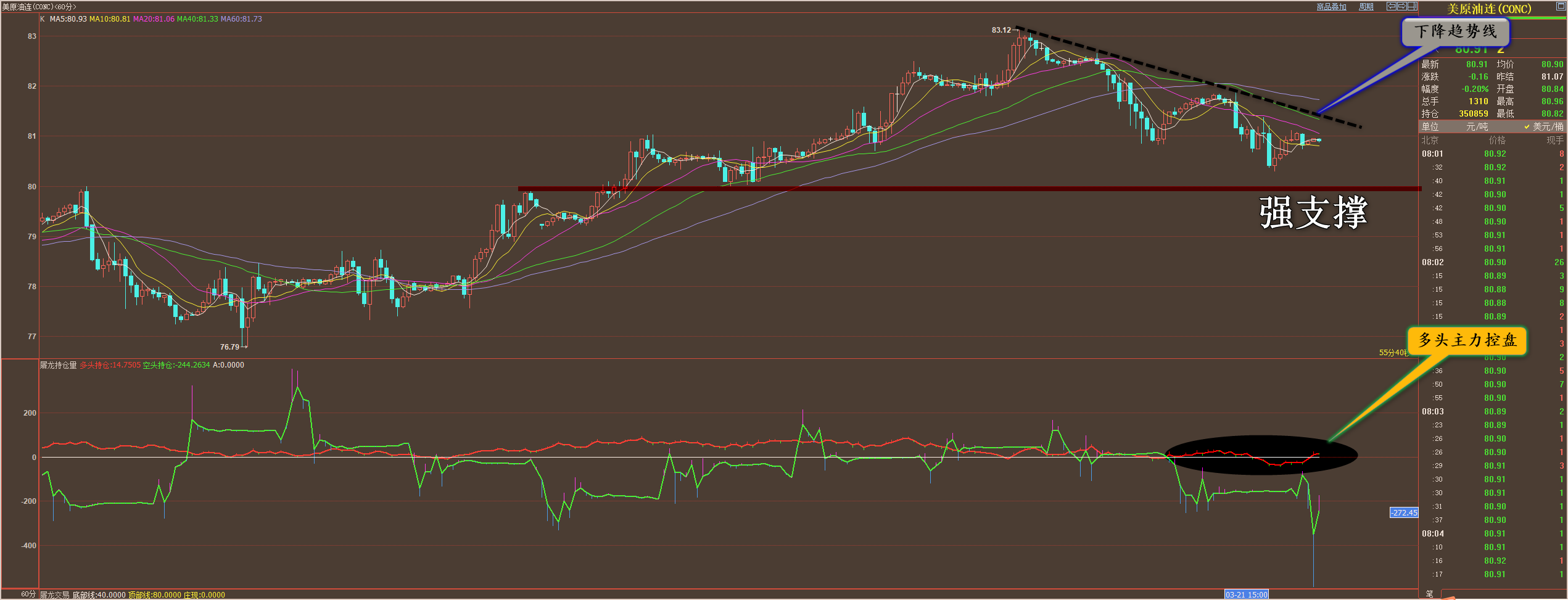Click the 屠龙持仓量 indicator name
The height and width of the screenshot is (600, 1568).
[x=59, y=365]
